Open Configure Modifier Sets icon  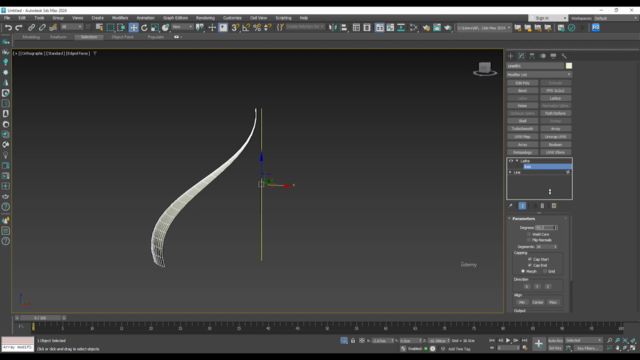(x=554, y=206)
